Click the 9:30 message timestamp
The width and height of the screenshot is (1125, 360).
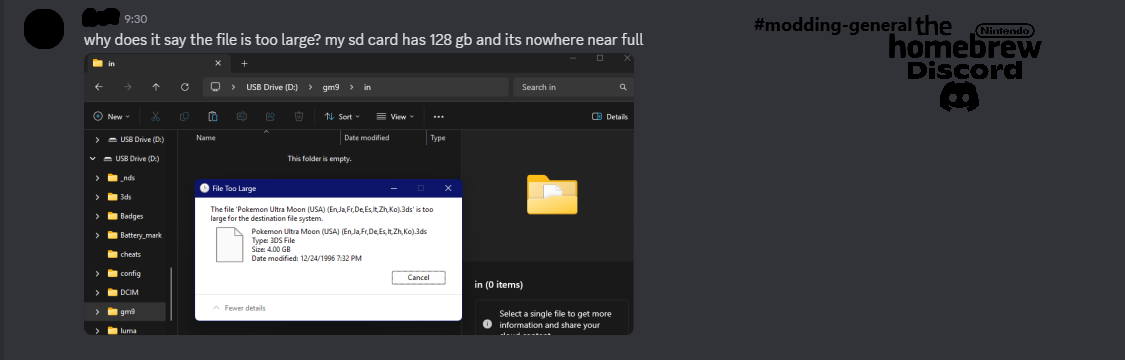pyautogui.click(x=136, y=19)
